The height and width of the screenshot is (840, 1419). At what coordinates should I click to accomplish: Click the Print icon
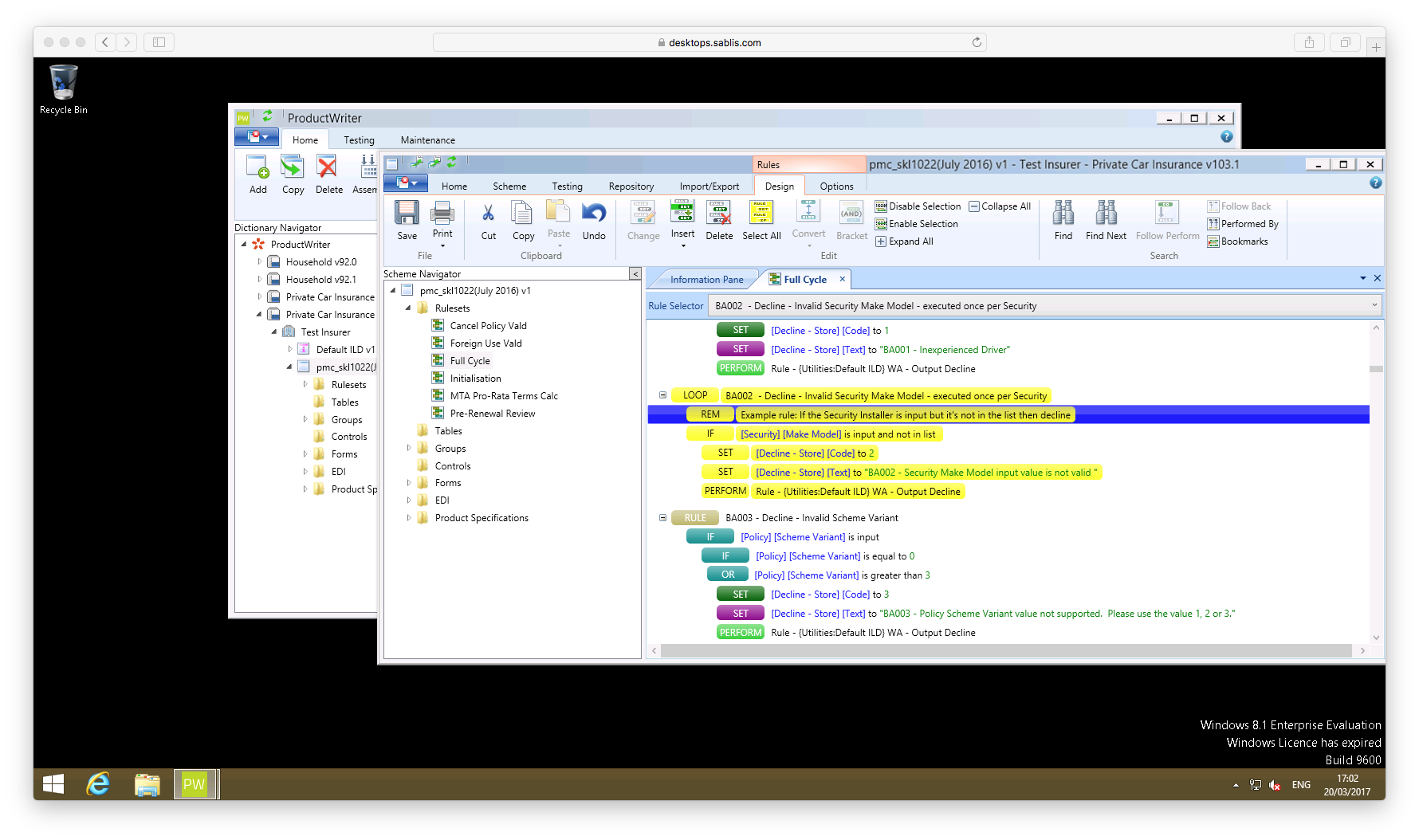442,214
